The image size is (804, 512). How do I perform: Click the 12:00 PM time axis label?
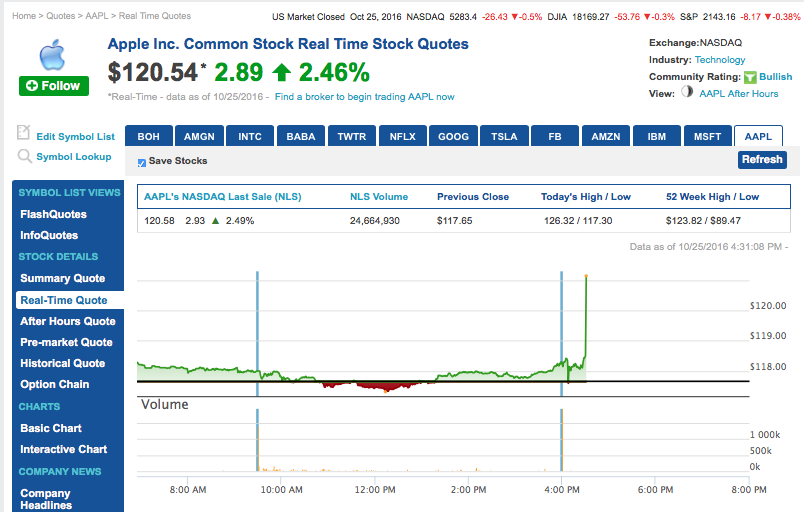pos(375,489)
